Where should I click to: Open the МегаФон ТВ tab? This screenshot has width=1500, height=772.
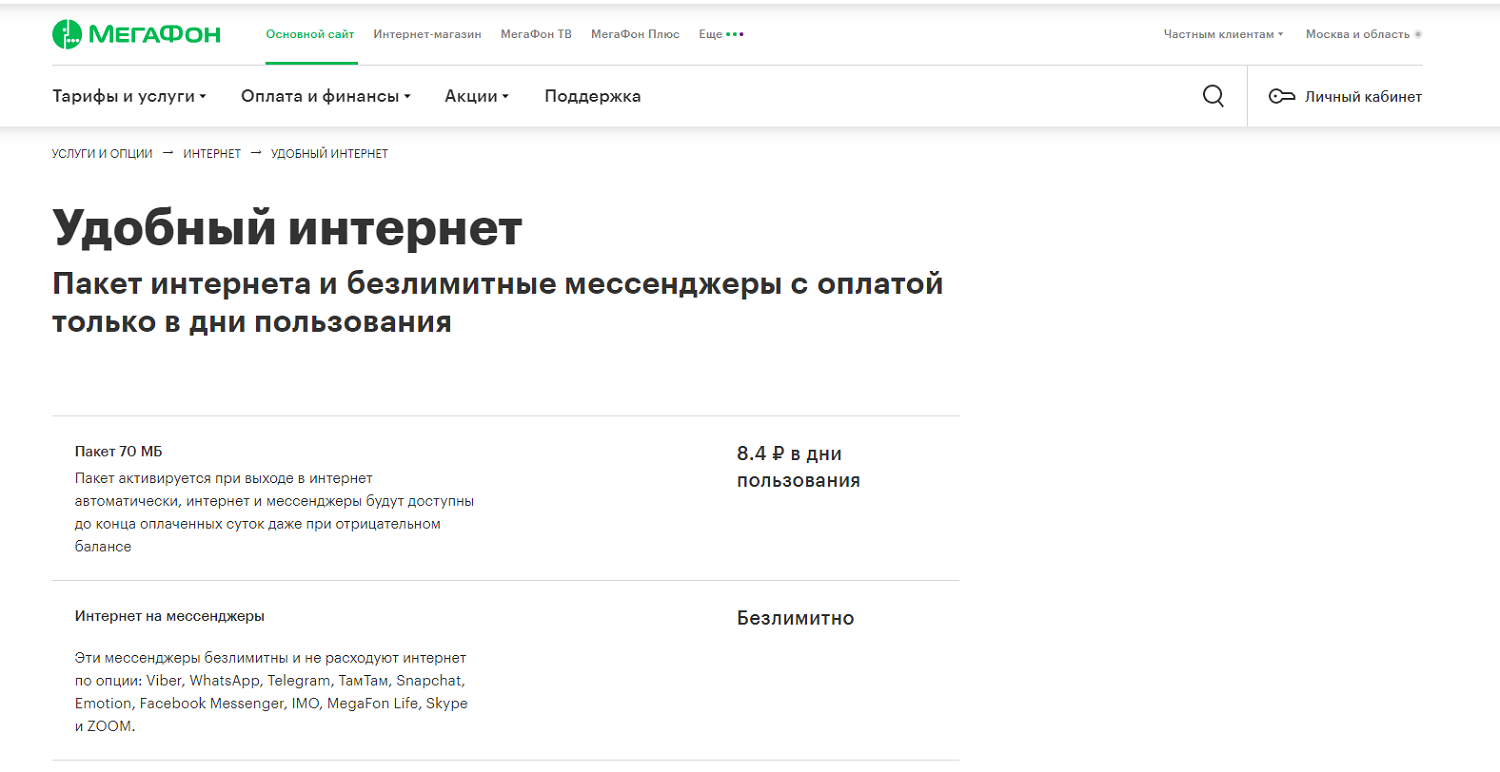tap(536, 34)
